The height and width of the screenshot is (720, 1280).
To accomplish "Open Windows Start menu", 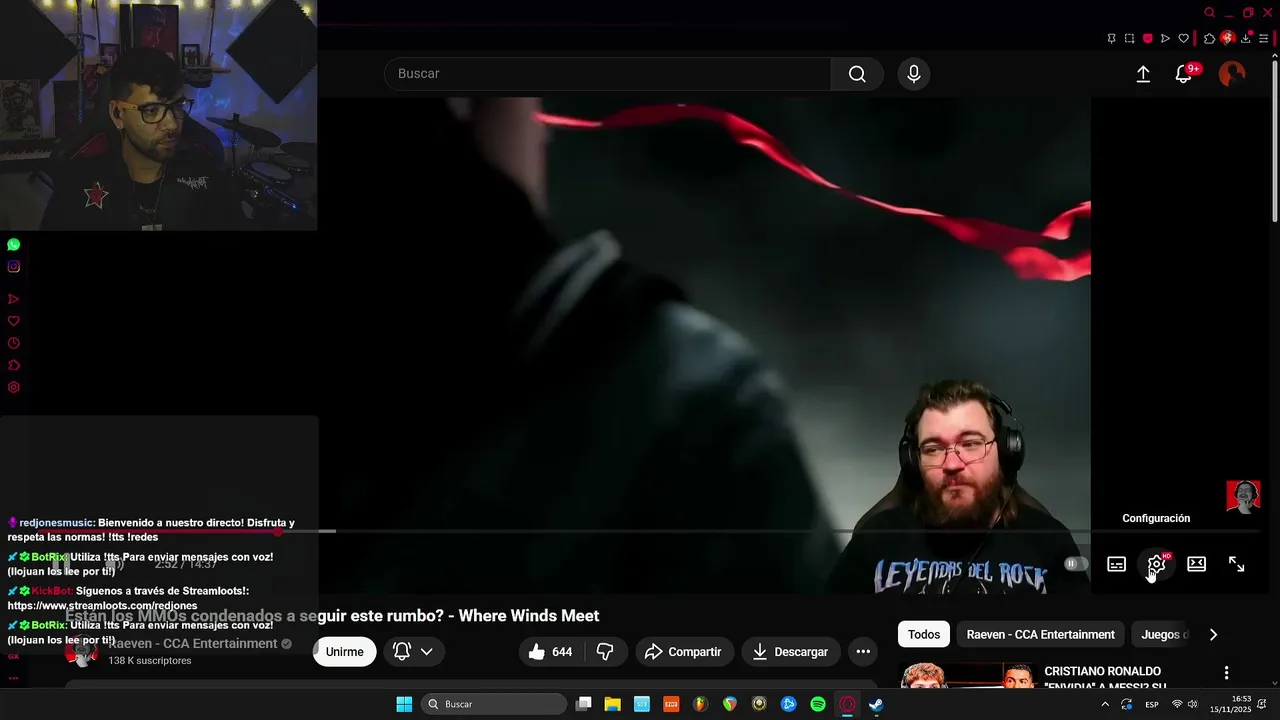I will (x=404, y=704).
